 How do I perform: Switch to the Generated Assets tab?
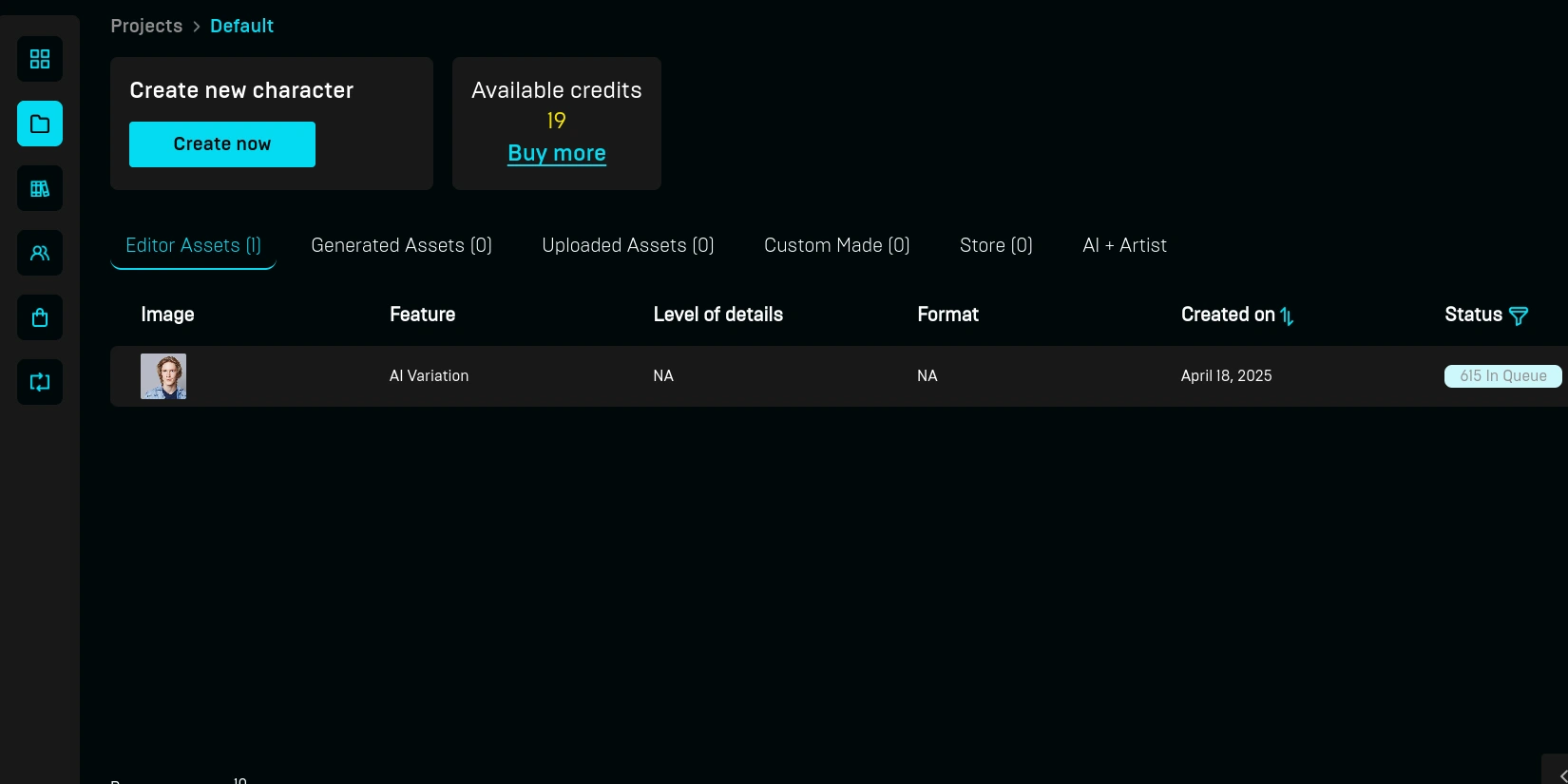401,245
